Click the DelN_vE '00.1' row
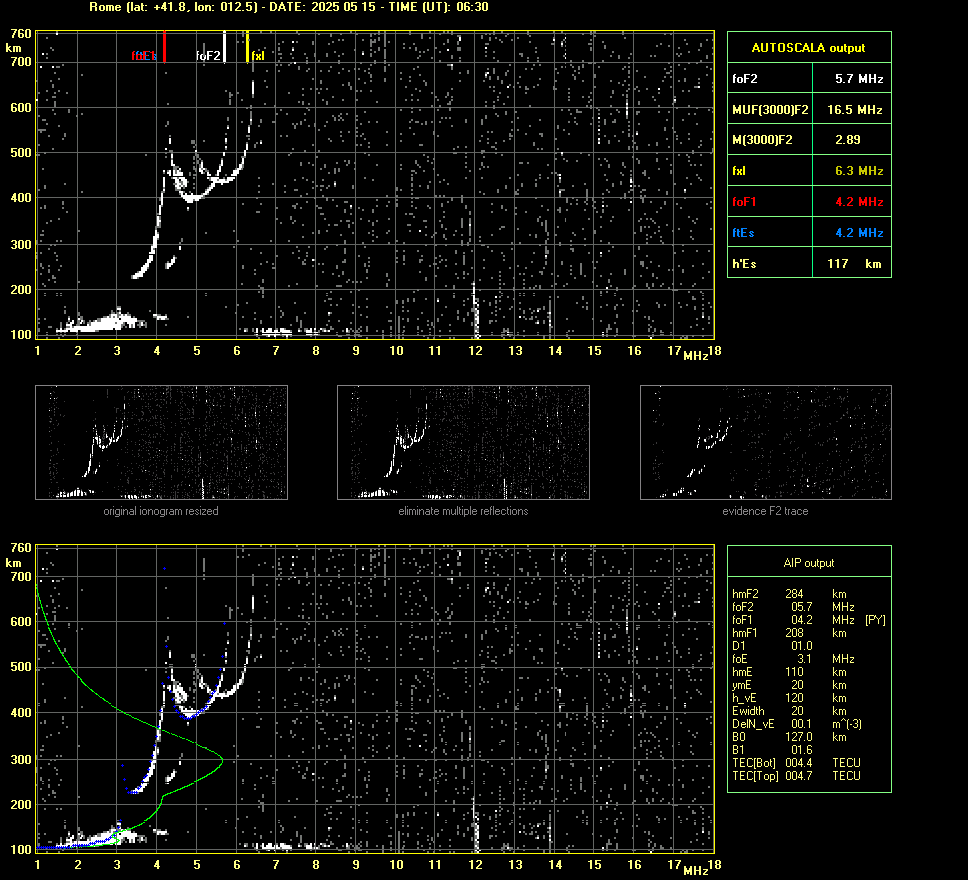The height and width of the screenshot is (880, 968). [796, 723]
